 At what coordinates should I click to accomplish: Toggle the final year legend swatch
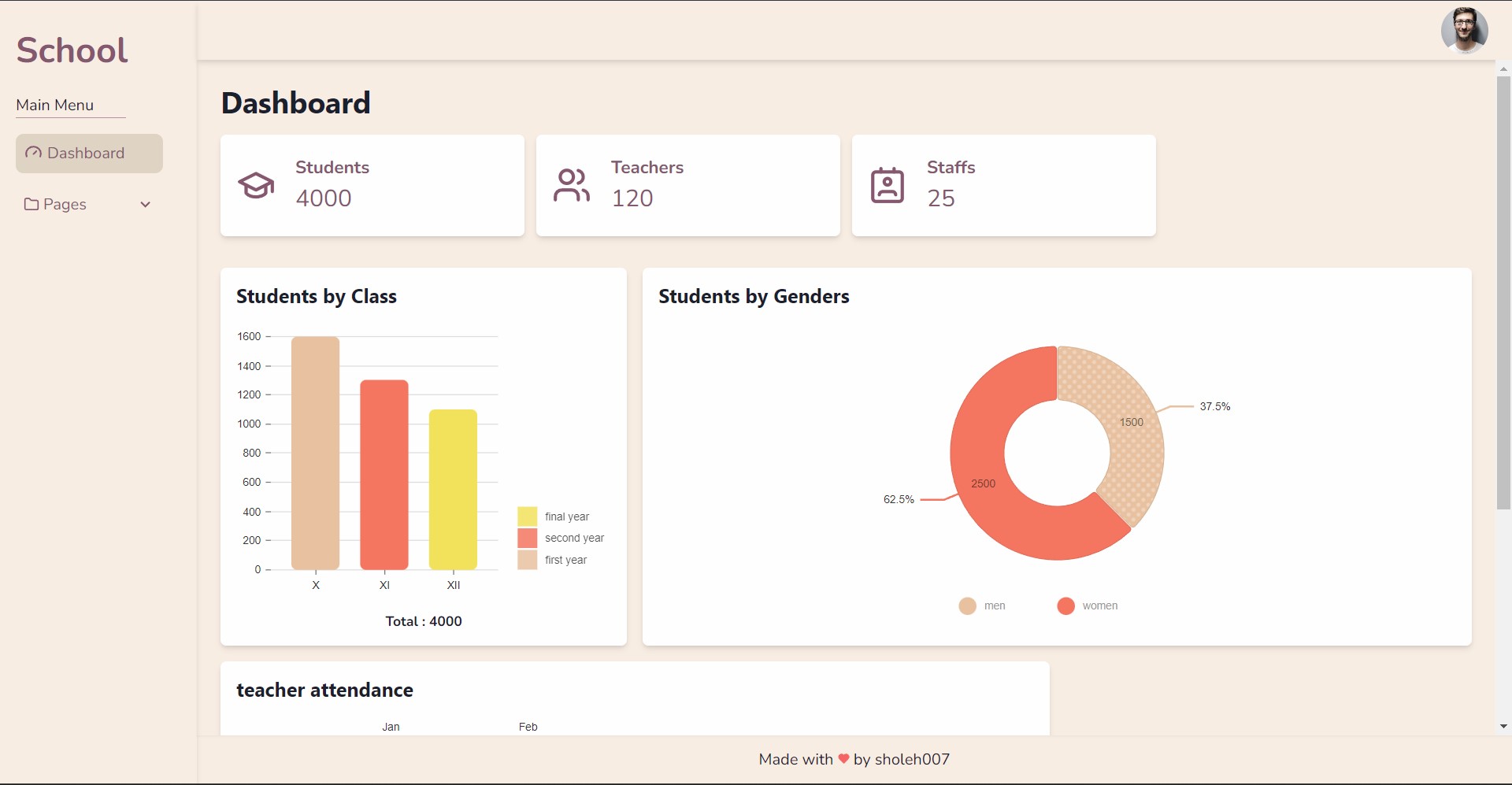tap(528, 517)
